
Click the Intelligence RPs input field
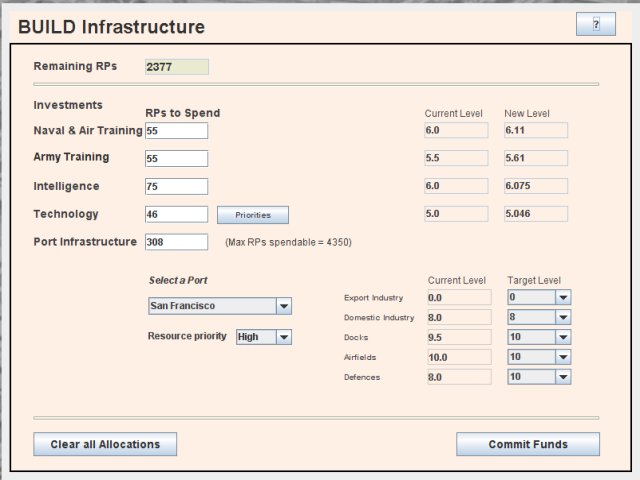(176, 186)
